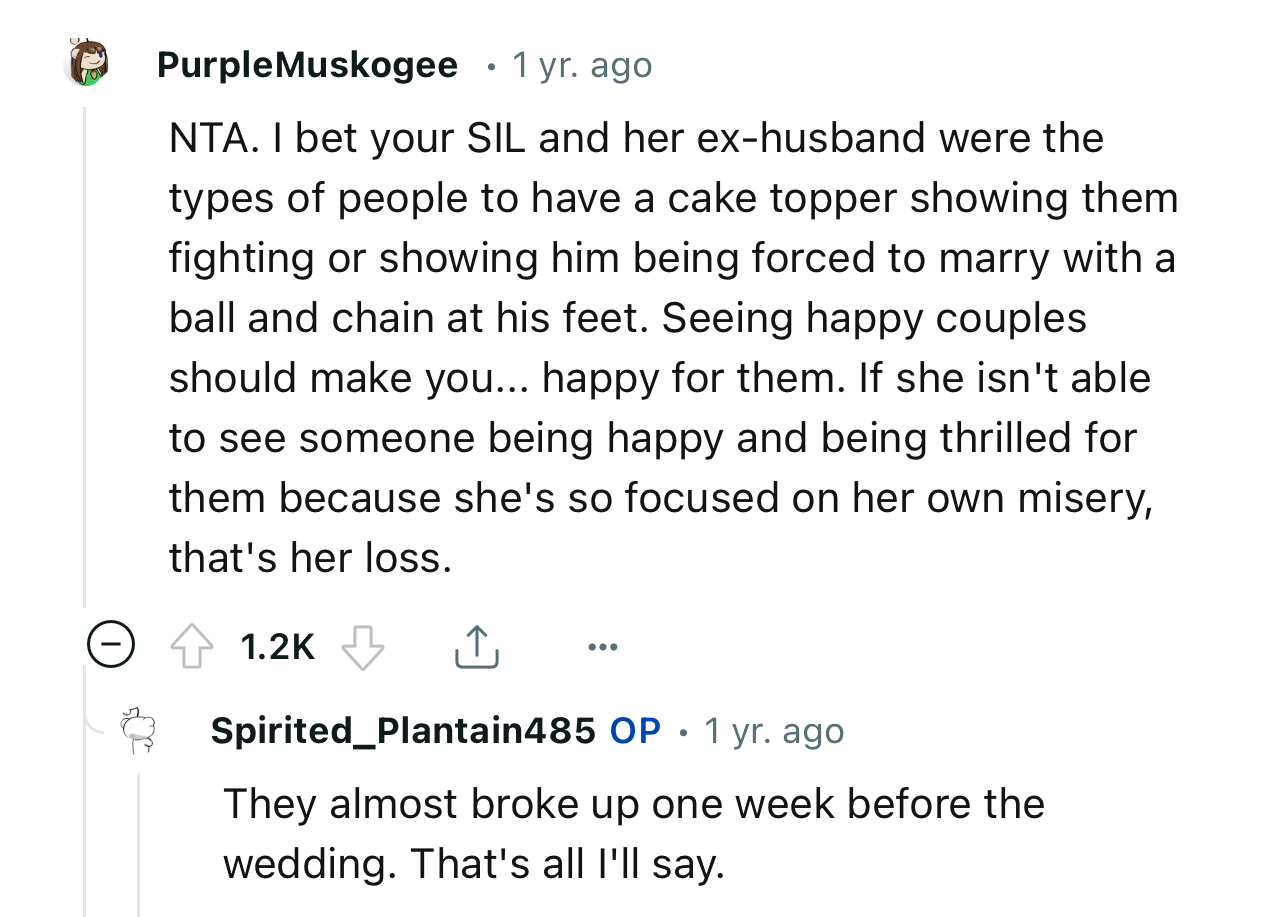Share PurpleMuskogee's comment
The image size is (1284, 917).
[x=477, y=646]
